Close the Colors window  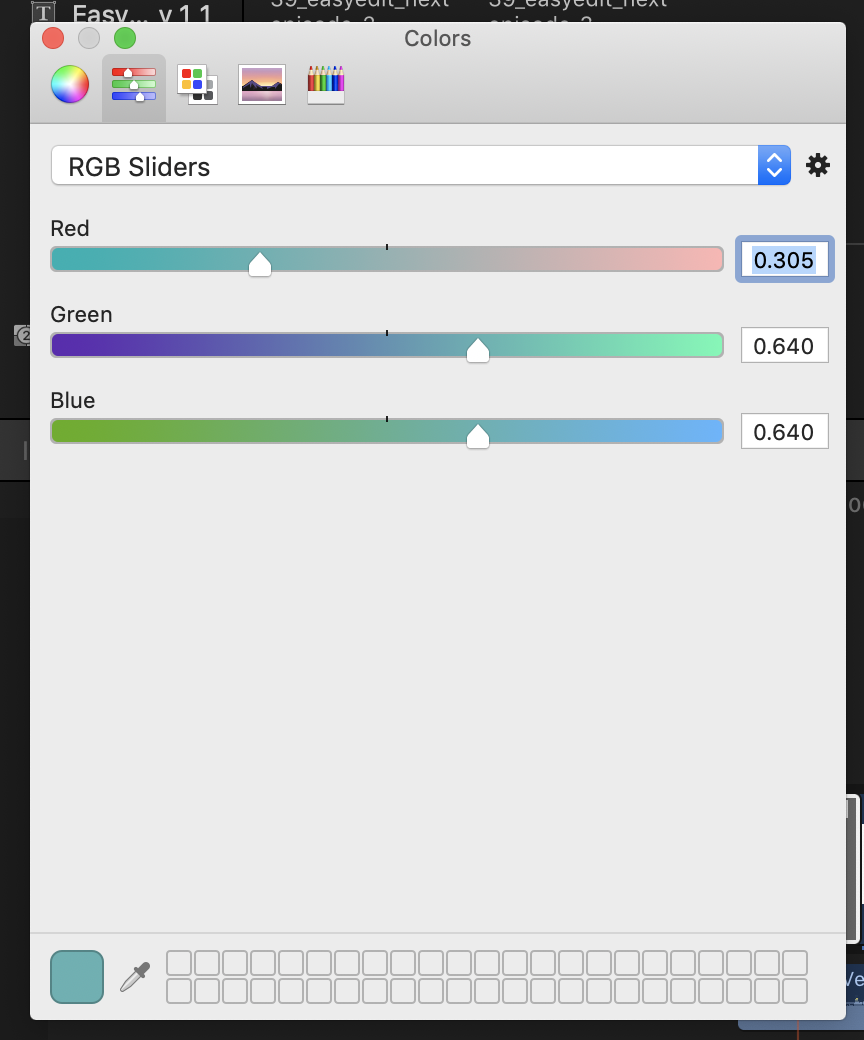click(53, 39)
